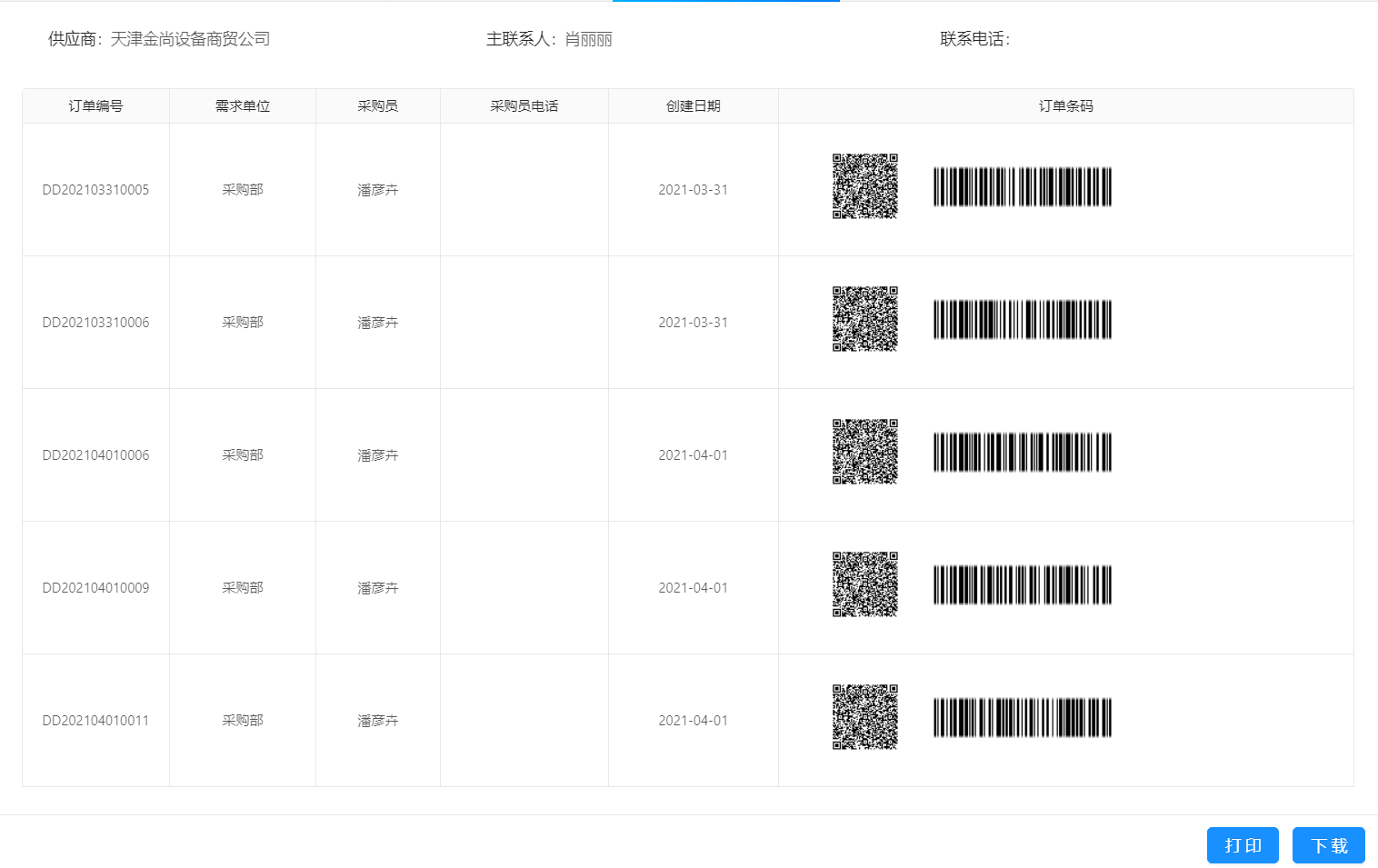Image resolution: width=1378 pixels, height=868 pixels.
Task: Click 采购部 in row DD202103310006
Action: coord(243,323)
